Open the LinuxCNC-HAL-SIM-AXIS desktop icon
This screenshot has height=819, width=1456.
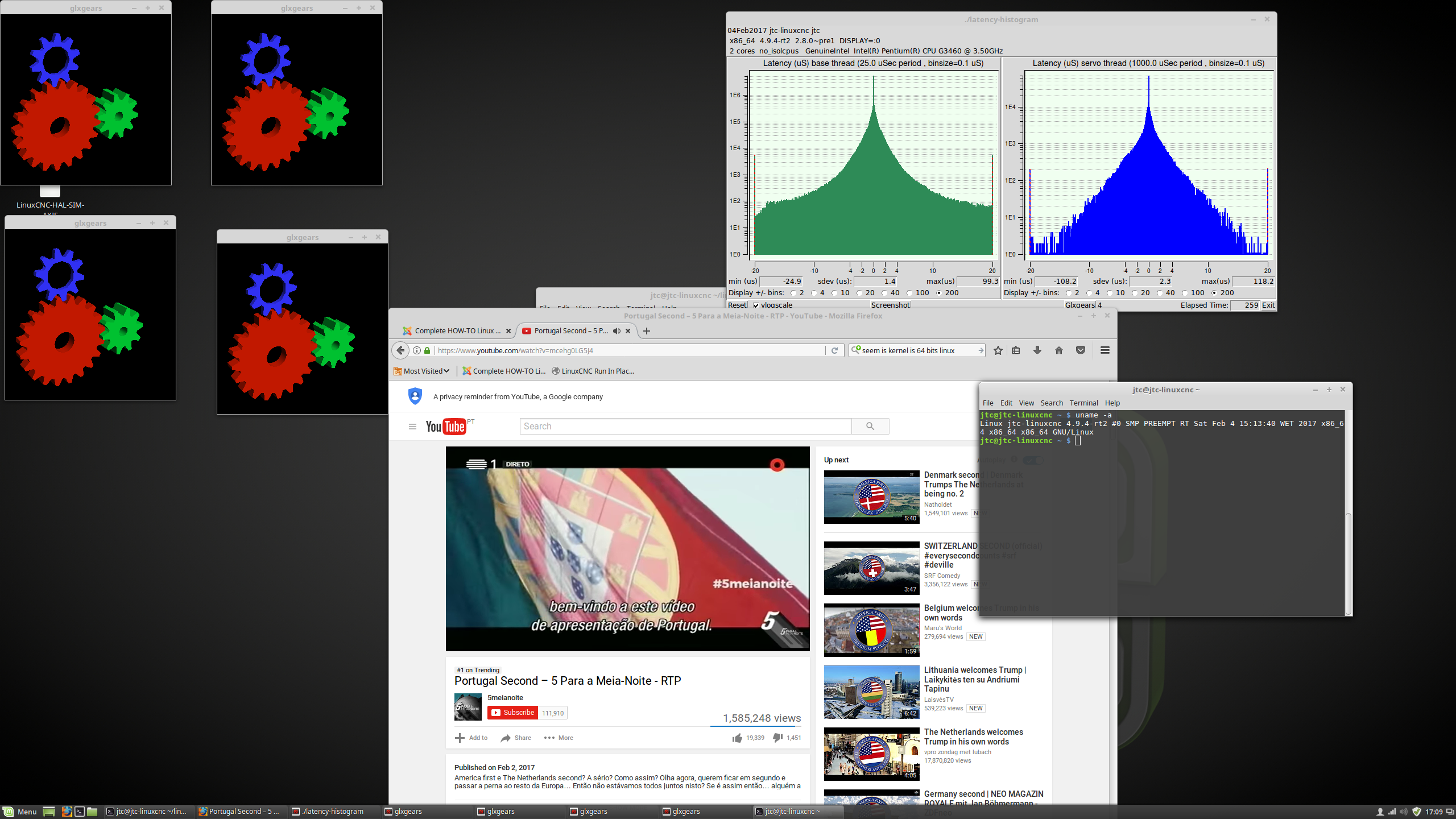(50, 199)
